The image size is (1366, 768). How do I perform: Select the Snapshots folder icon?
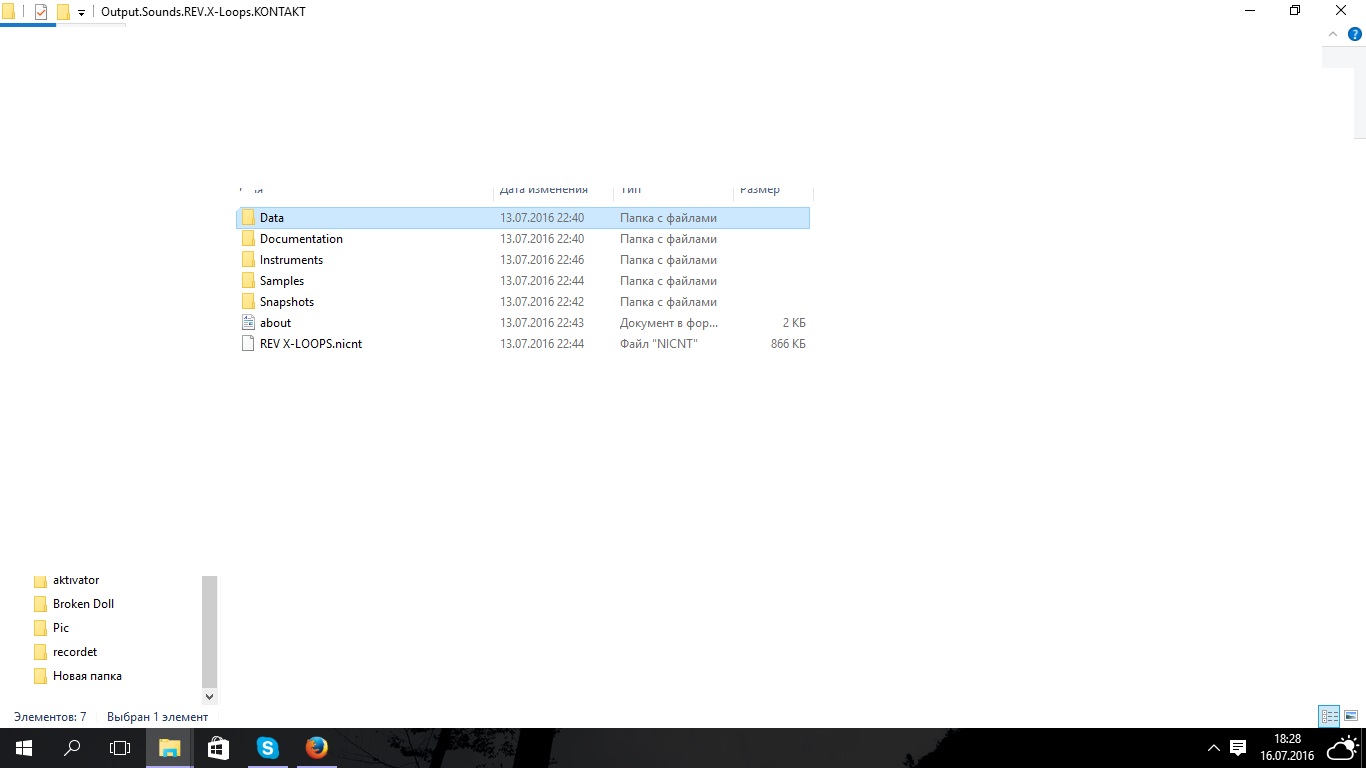[x=249, y=301]
